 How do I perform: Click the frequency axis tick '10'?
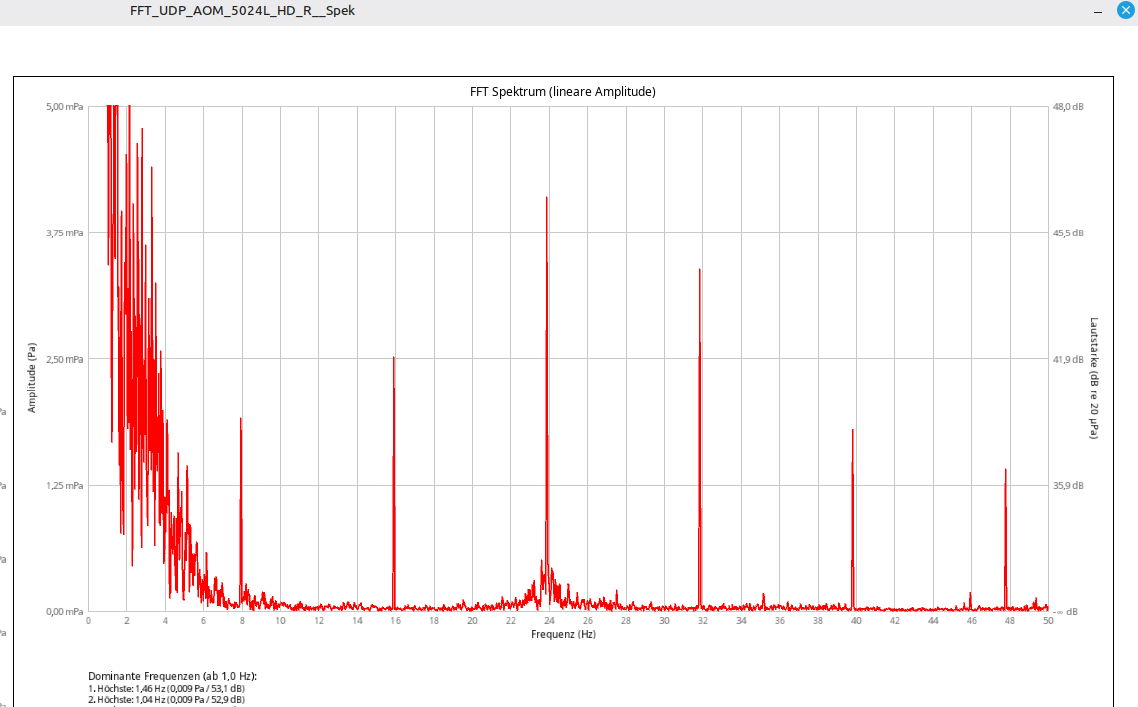pos(280,621)
